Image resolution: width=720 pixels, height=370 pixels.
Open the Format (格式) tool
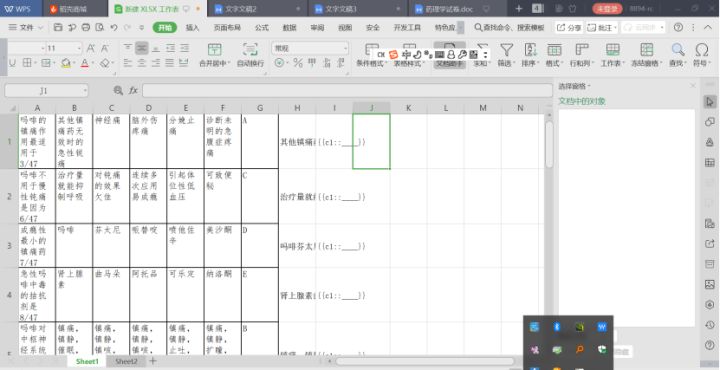click(554, 56)
